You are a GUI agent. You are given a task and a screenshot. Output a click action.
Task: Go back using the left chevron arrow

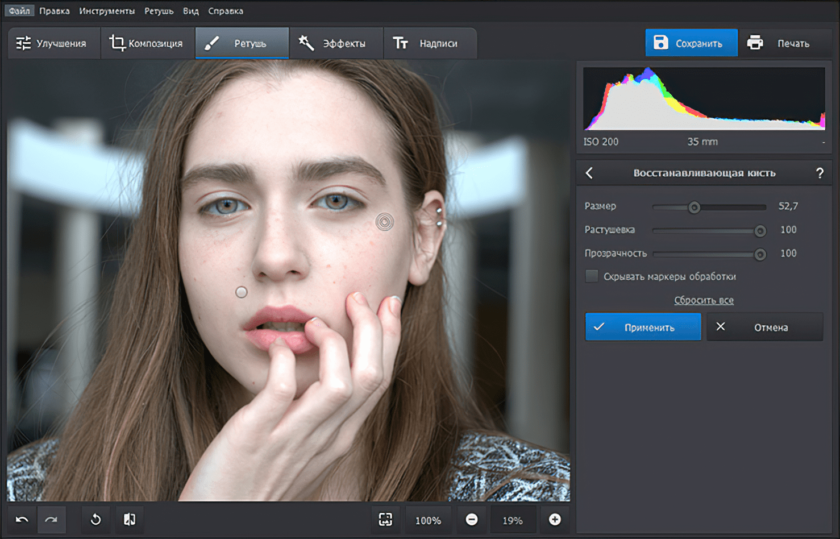[589, 173]
